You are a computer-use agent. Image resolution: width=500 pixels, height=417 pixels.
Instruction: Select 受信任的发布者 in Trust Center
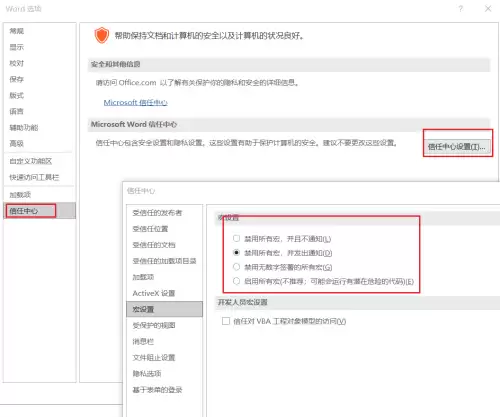(x=157, y=213)
